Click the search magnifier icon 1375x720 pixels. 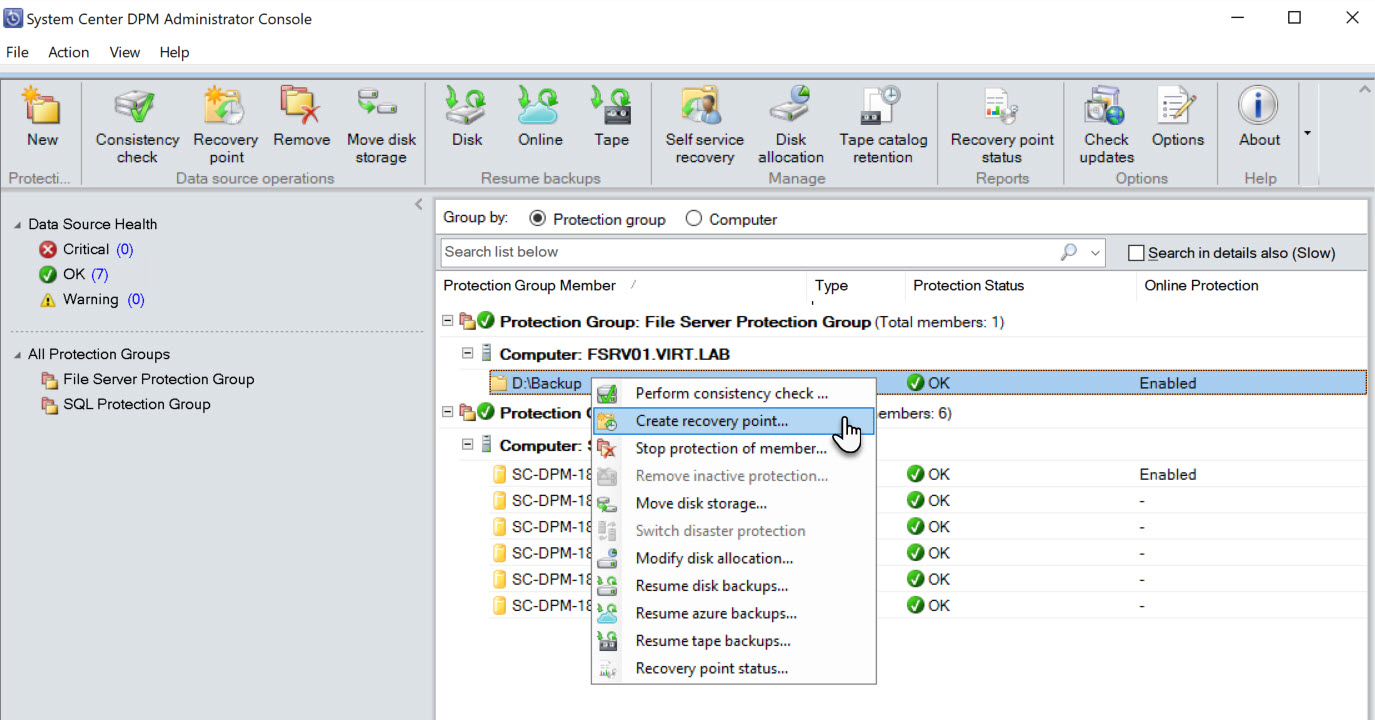coord(1069,252)
